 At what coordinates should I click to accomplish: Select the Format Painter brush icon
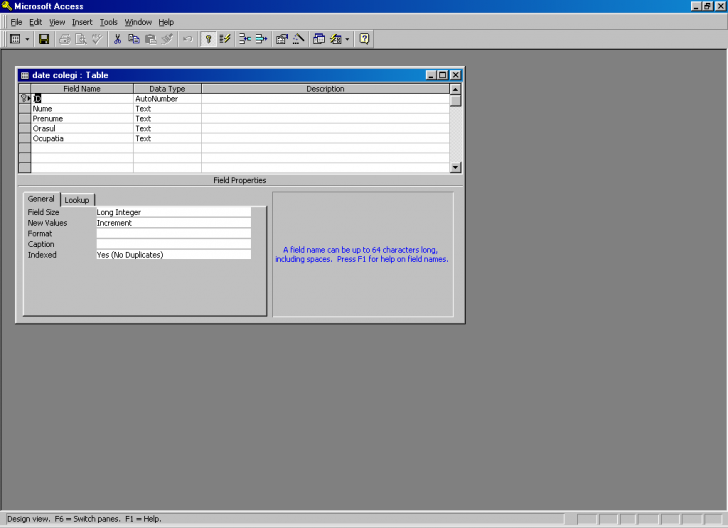(167, 39)
